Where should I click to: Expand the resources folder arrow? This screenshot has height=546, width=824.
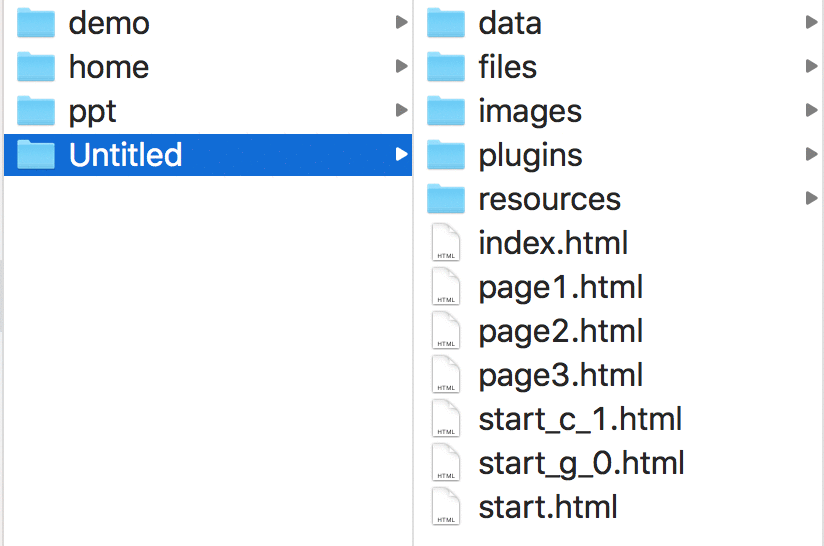[x=811, y=198]
